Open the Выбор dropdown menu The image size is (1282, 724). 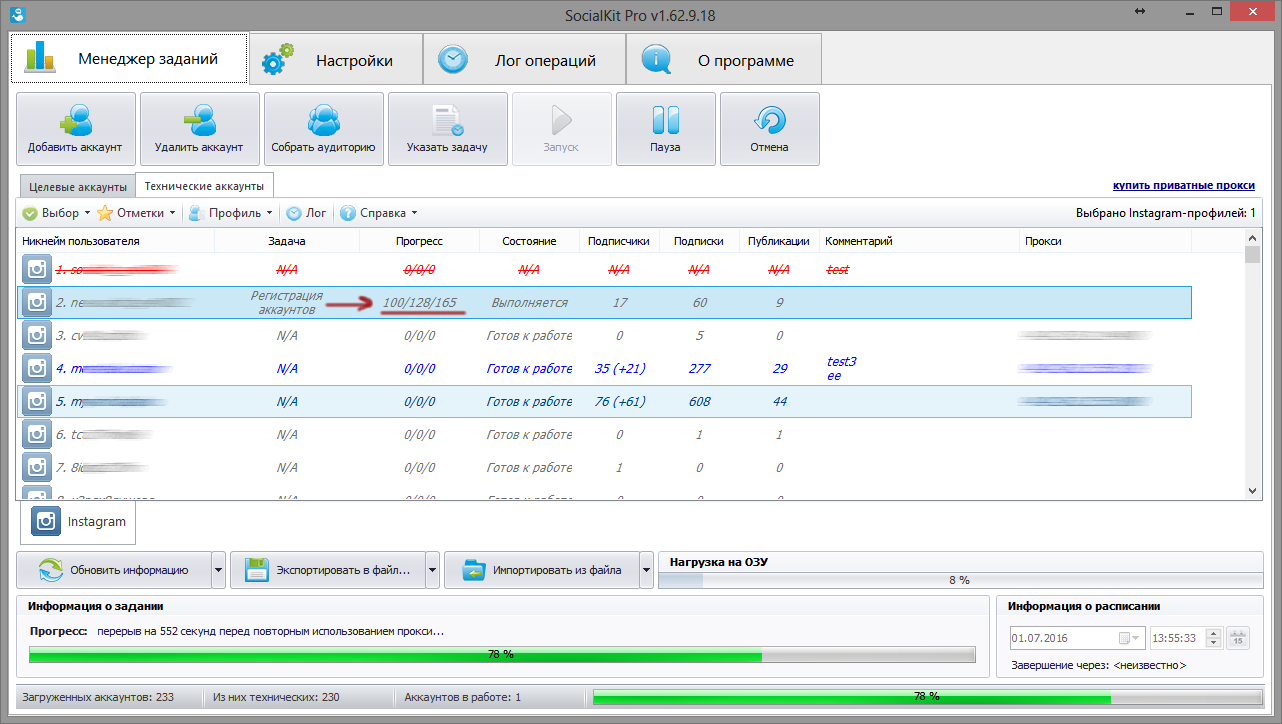[x=56, y=213]
